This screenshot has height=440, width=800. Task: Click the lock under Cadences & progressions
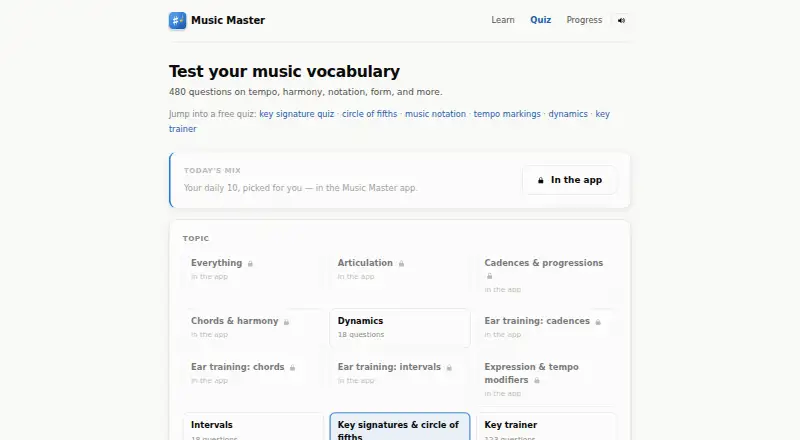[x=489, y=276]
